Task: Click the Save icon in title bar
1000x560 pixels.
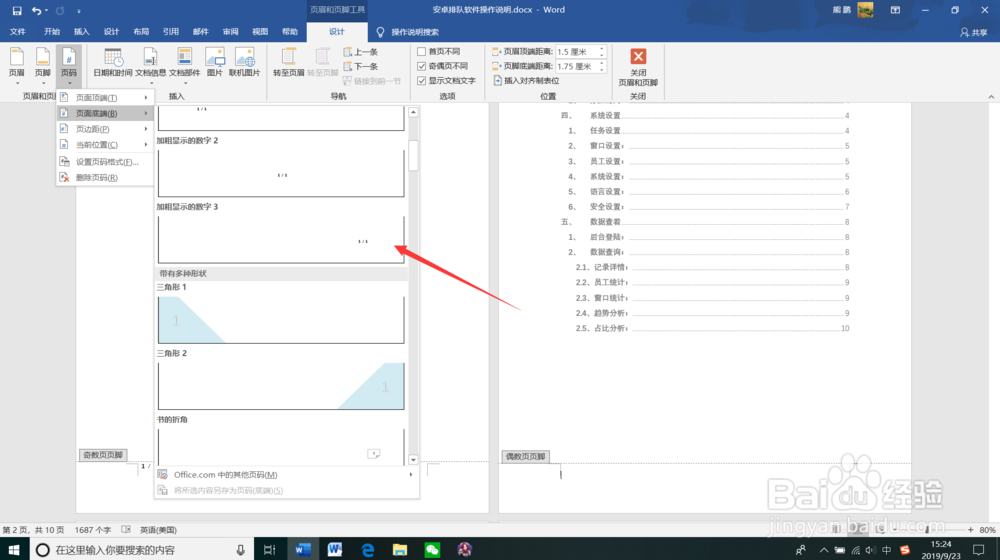Action: pyautogui.click(x=17, y=10)
